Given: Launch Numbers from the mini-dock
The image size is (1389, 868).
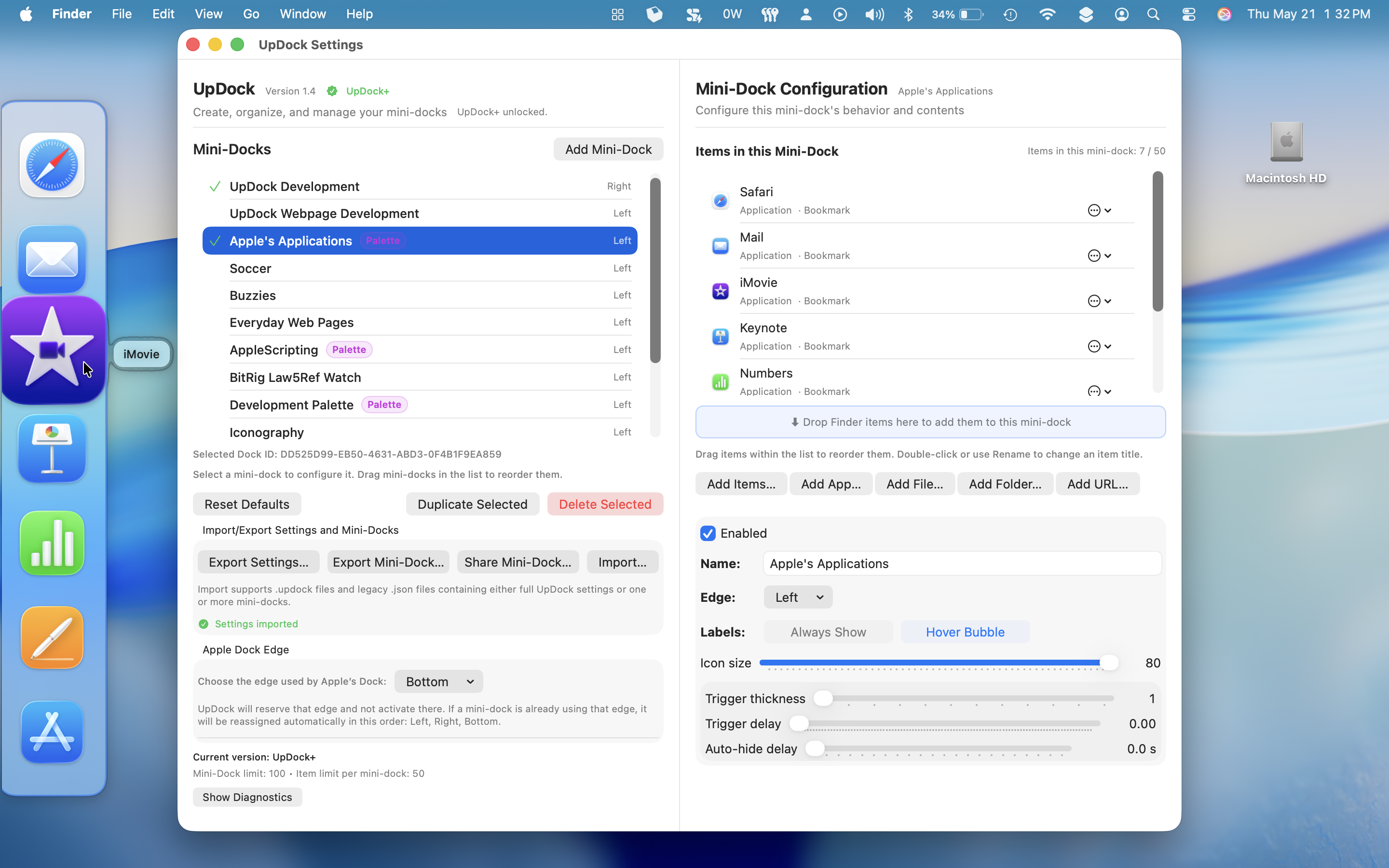Looking at the screenshot, I should coord(52,543).
